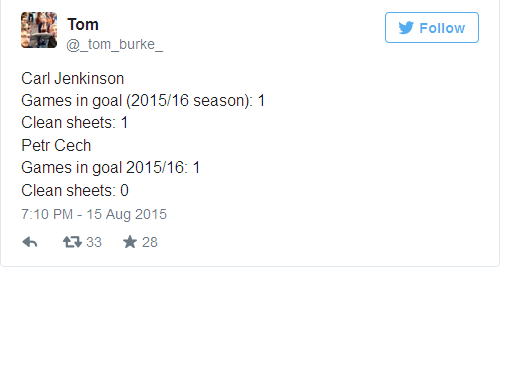Viewport: 512px width, 384px height.
Task: Click the Twitter bird icon in Follow button
Action: click(406, 28)
